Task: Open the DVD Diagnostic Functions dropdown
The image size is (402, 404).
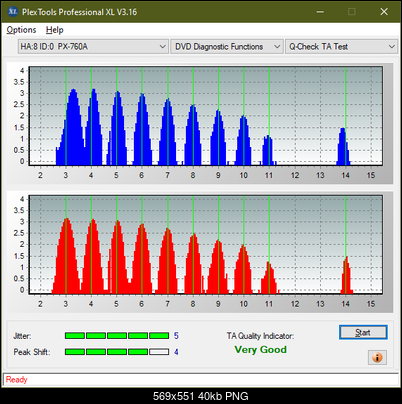Action: tap(227, 47)
